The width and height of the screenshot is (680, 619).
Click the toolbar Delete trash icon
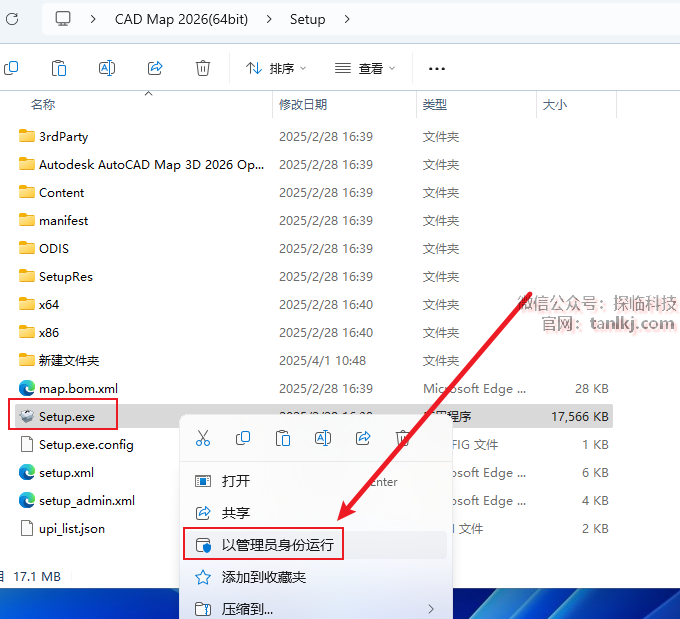[x=203, y=68]
